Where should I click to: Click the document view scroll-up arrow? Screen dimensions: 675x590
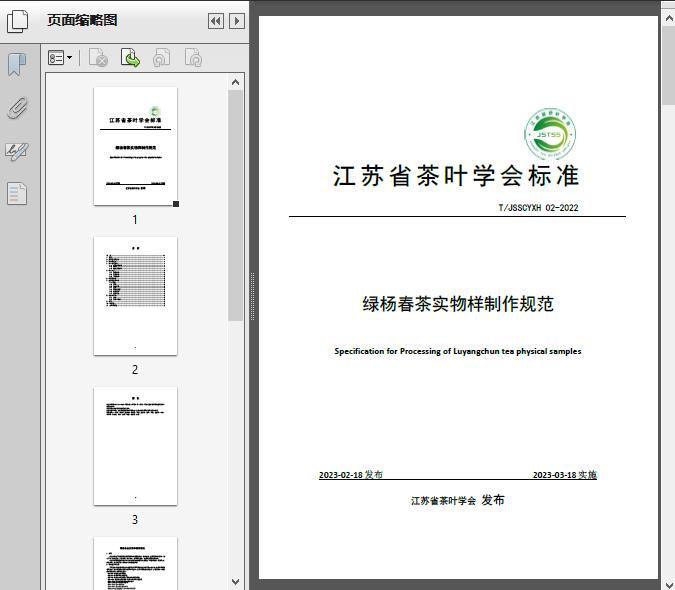(x=669, y=18)
